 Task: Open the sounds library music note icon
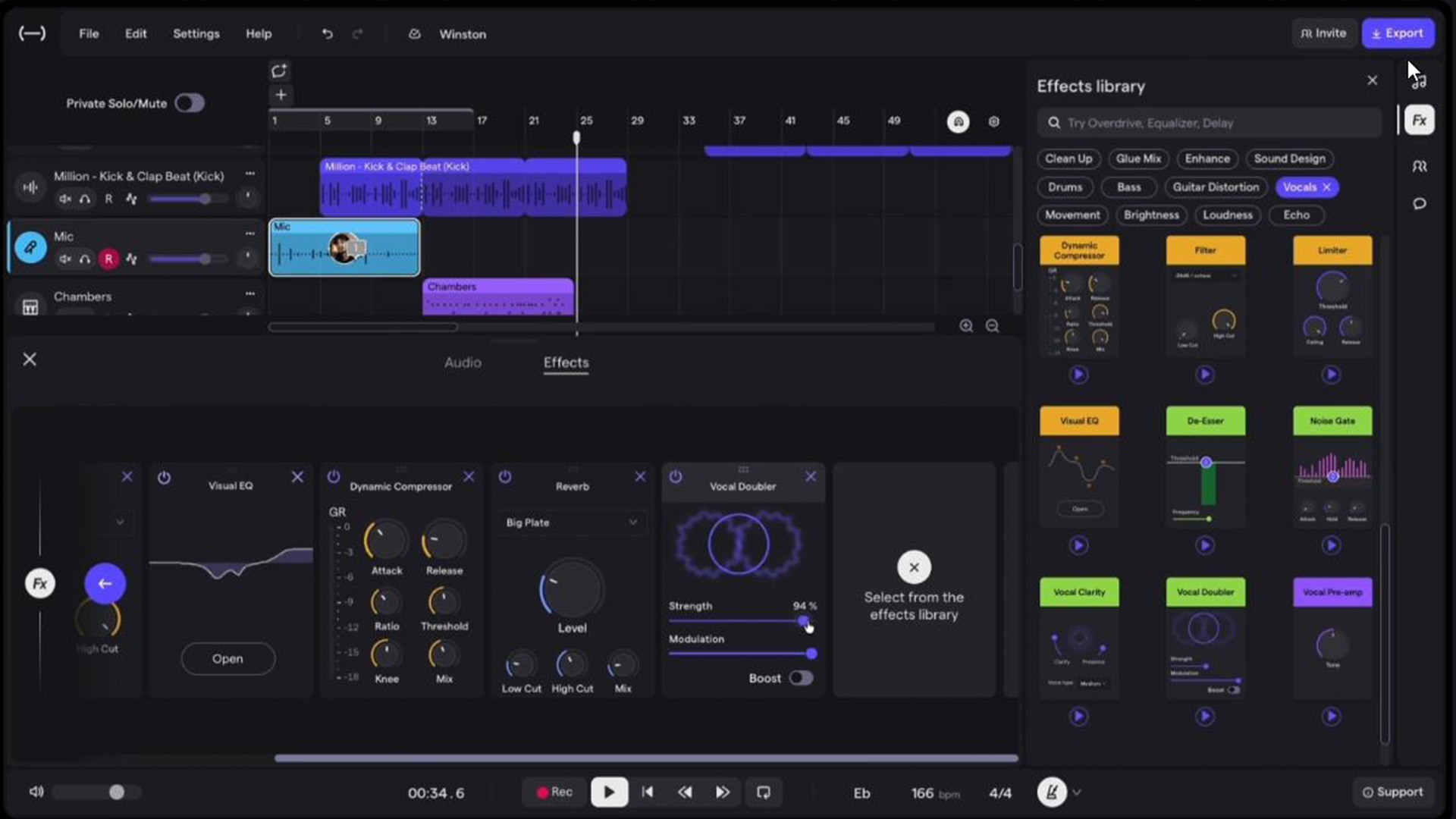coord(1419,81)
